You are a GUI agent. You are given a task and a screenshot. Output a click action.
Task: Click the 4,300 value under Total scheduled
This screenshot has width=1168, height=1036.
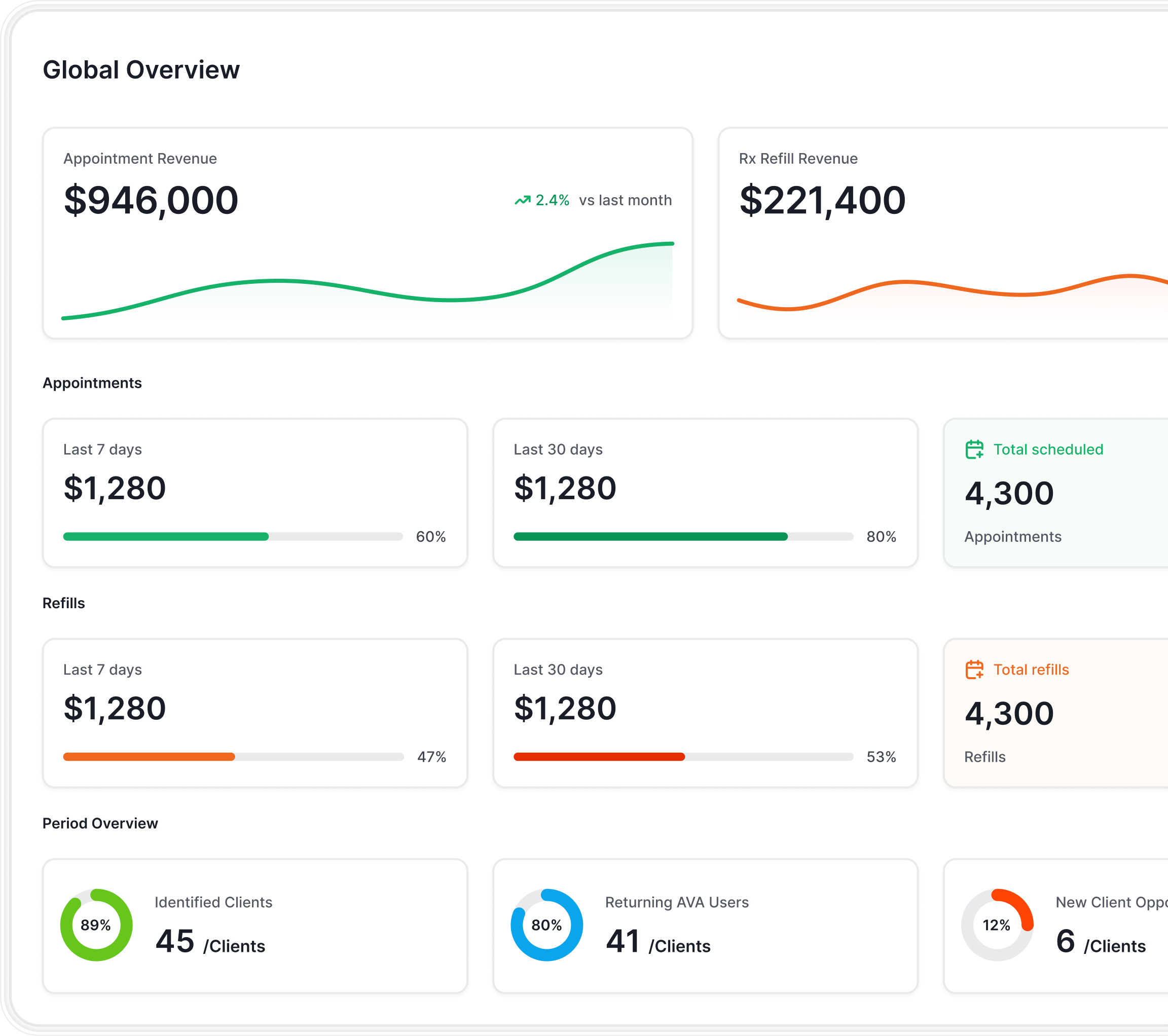[1009, 493]
